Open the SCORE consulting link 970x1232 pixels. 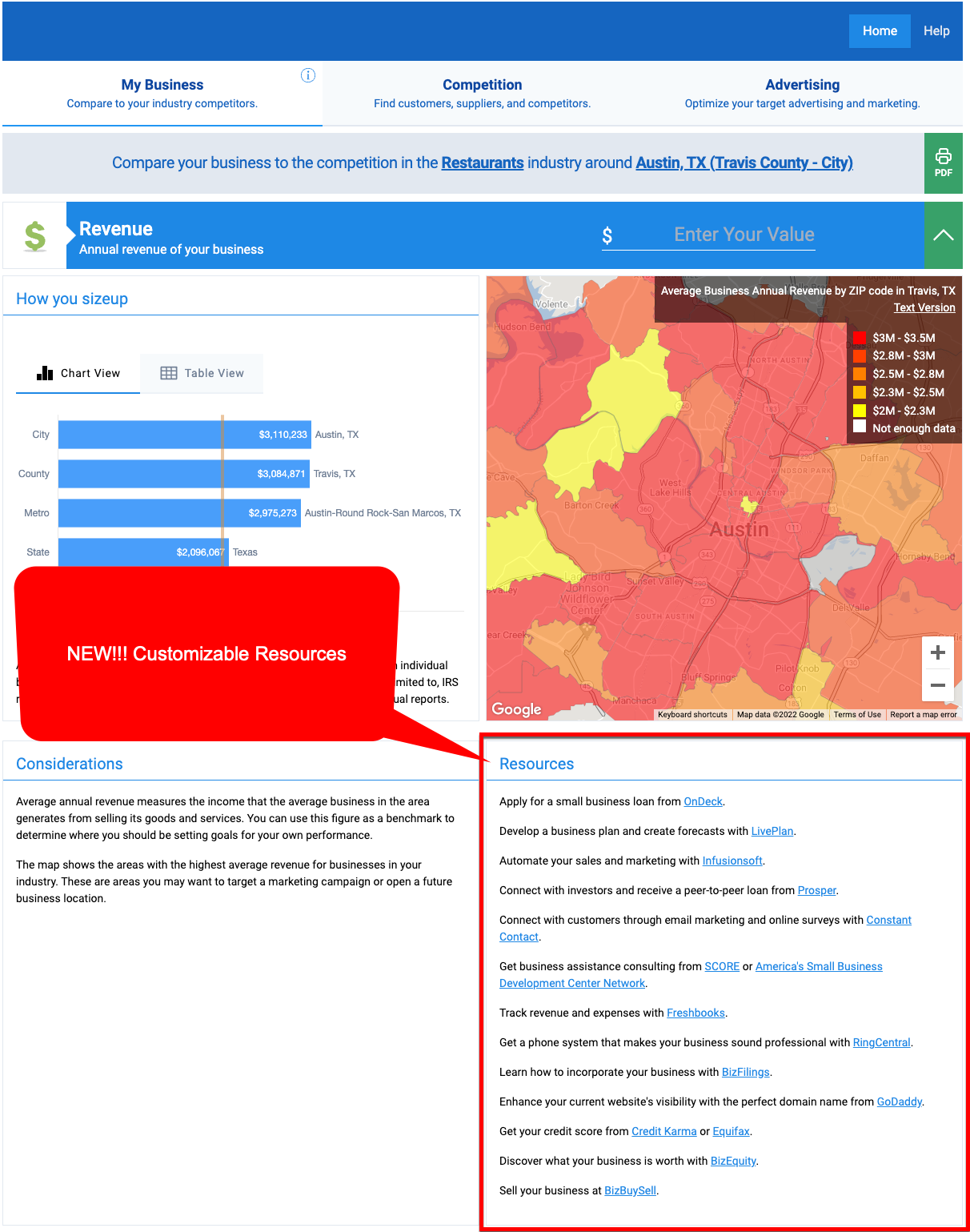coord(722,966)
